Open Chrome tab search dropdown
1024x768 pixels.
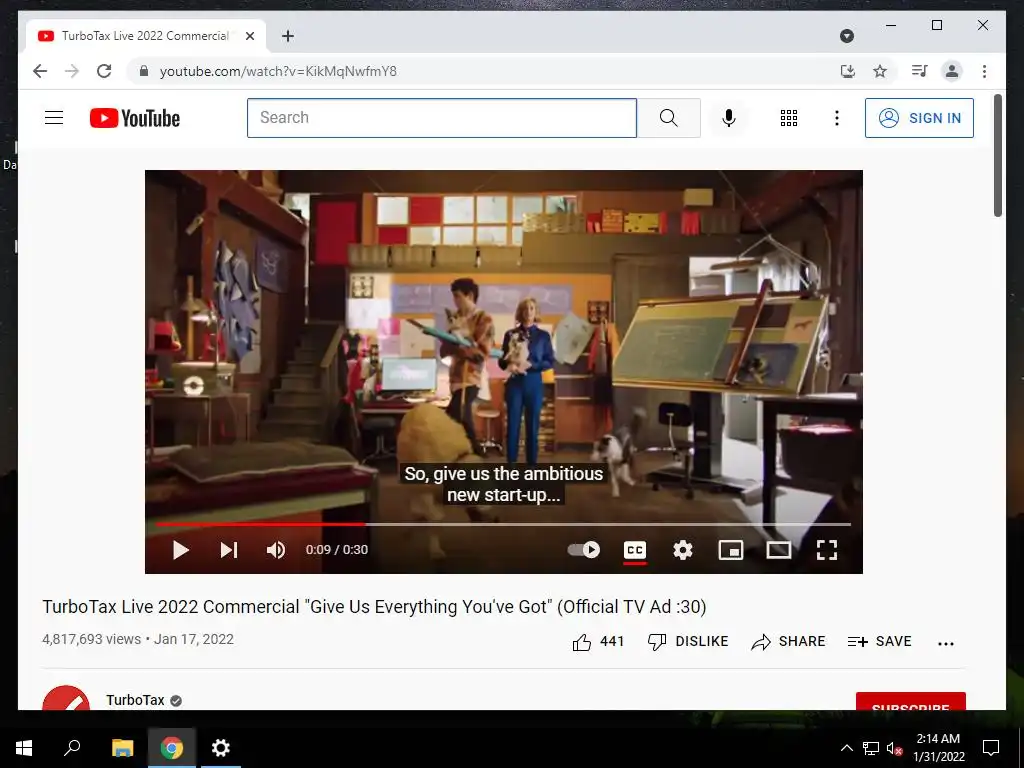(x=846, y=36)
